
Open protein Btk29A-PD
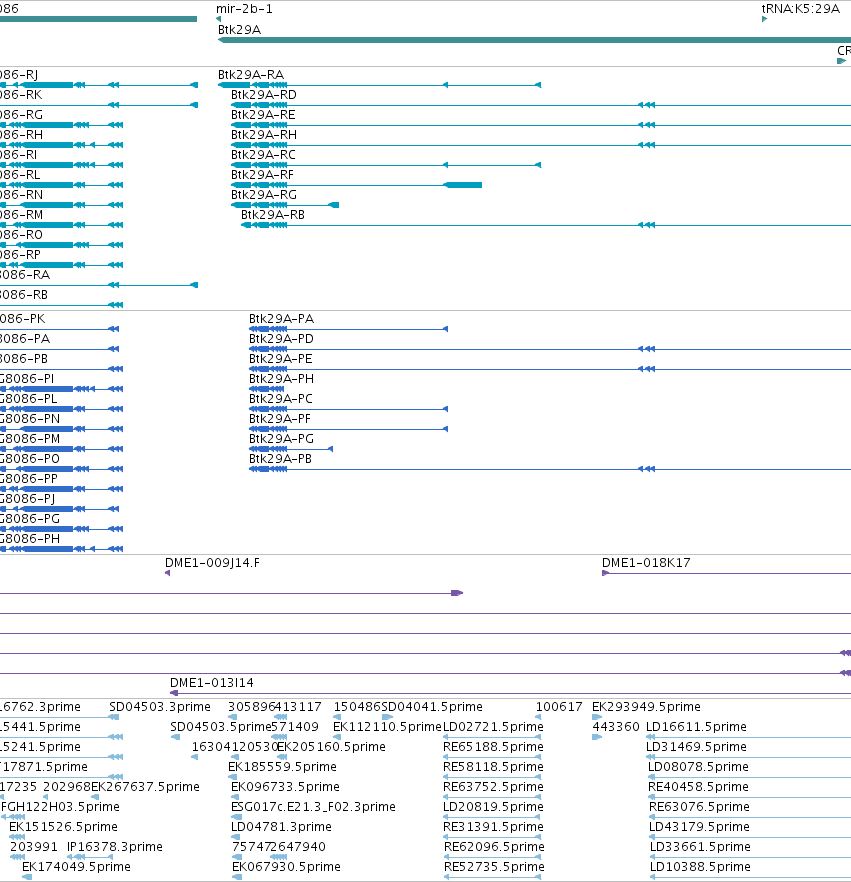click(550, 349)
